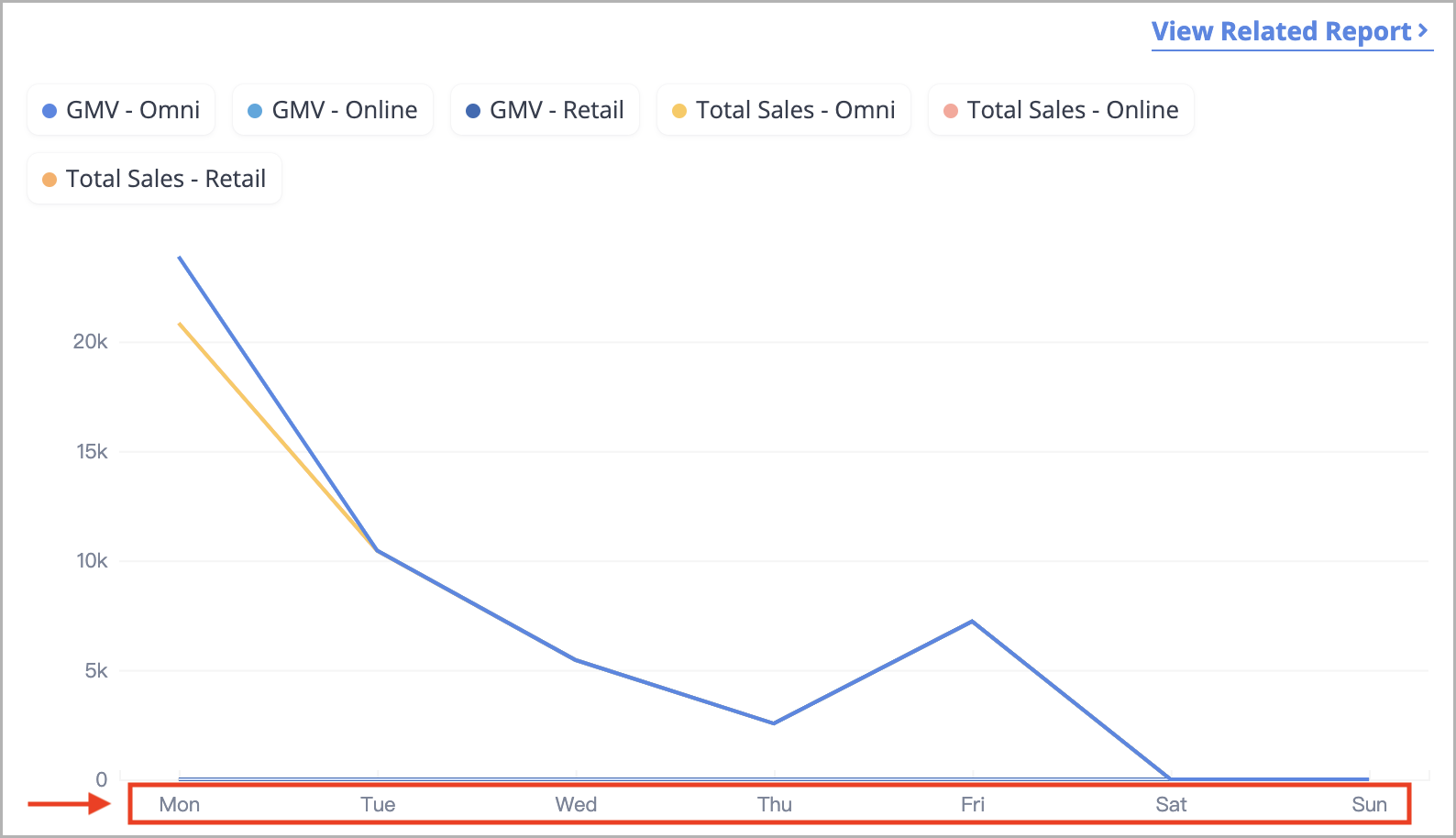Toggle the Total Sales - Online legend series
This screenshot has width=1456, height=838.
1061,110
